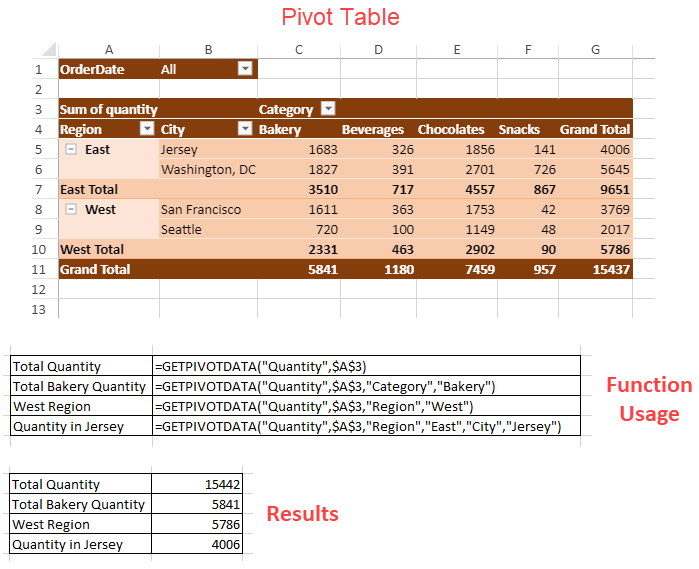Click East Total grand value 9651

pyautogui.click(x=595, y=190)
